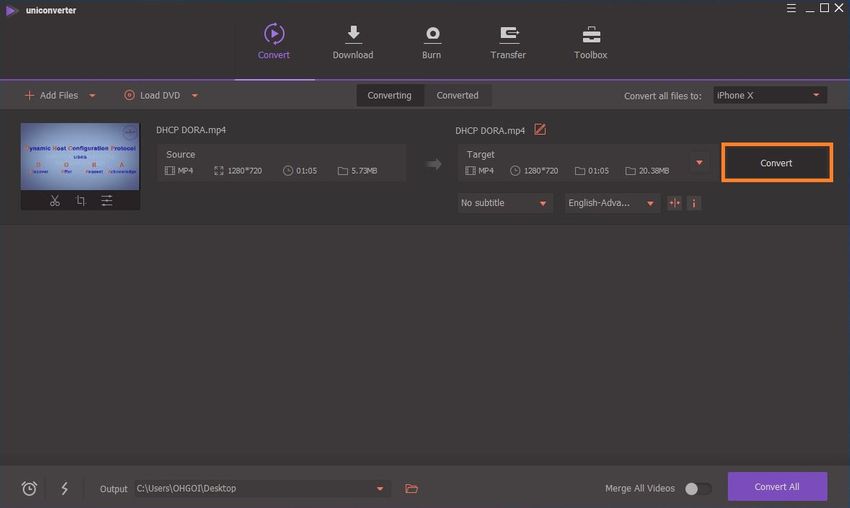The width and height of the screenshot is (850, 508).
Task: Open the English audio track dropdown
Action: 612,203
